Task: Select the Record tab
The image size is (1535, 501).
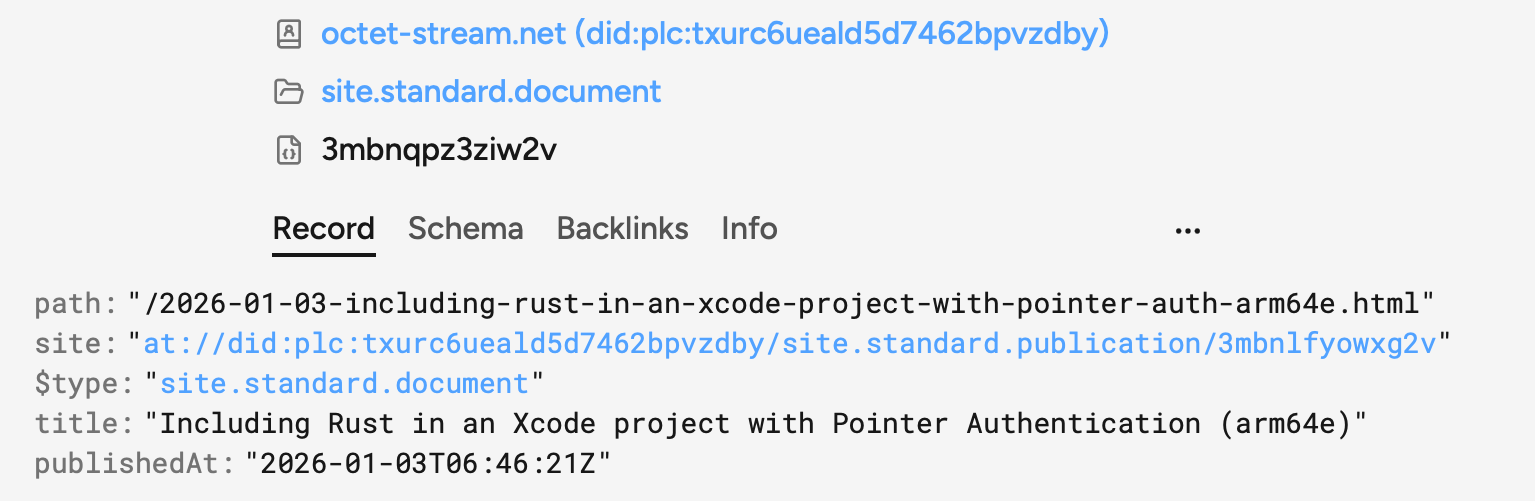Action: click(324, 229)
